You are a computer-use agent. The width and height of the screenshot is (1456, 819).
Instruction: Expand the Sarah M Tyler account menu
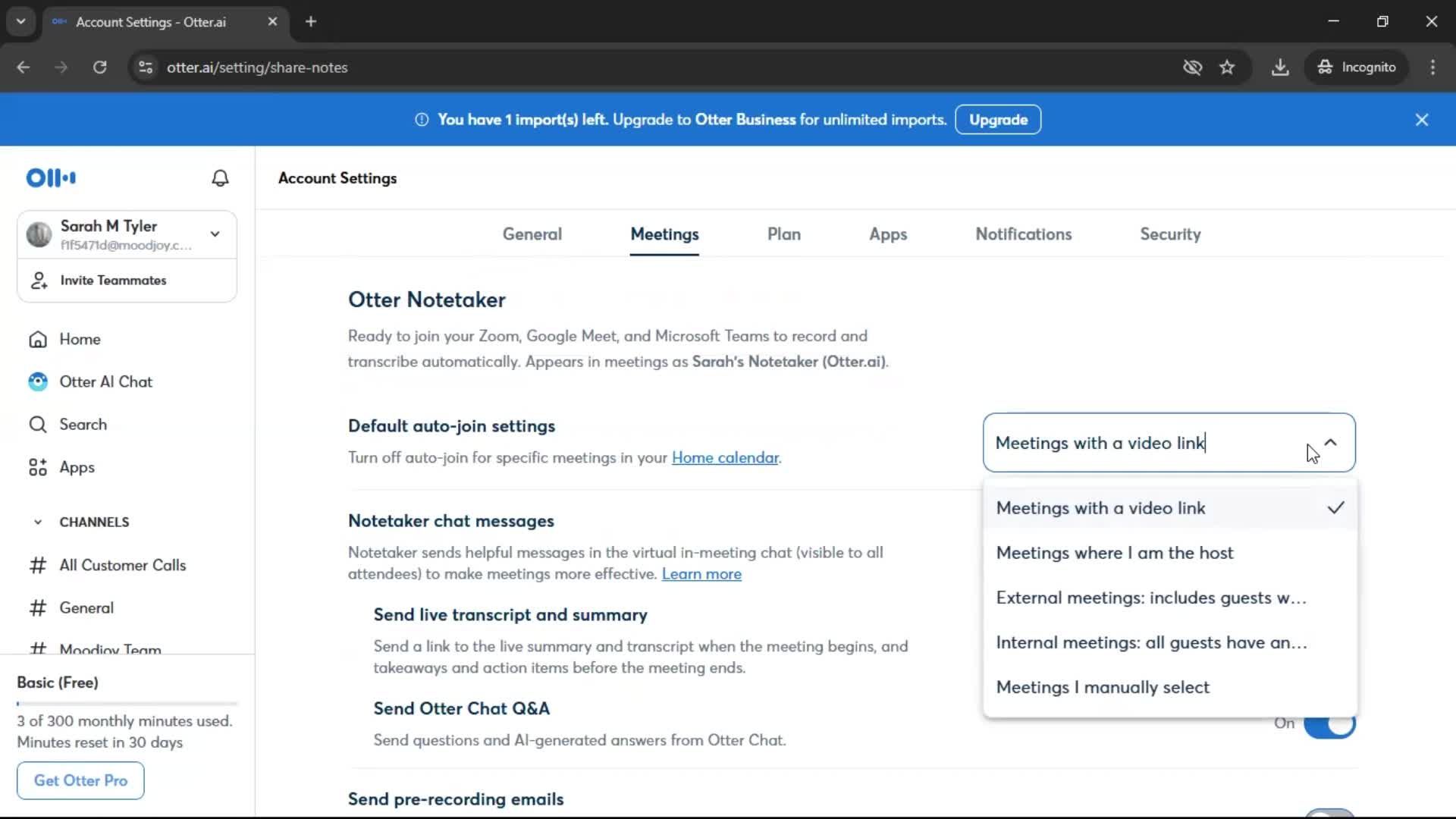pos(215,234)
